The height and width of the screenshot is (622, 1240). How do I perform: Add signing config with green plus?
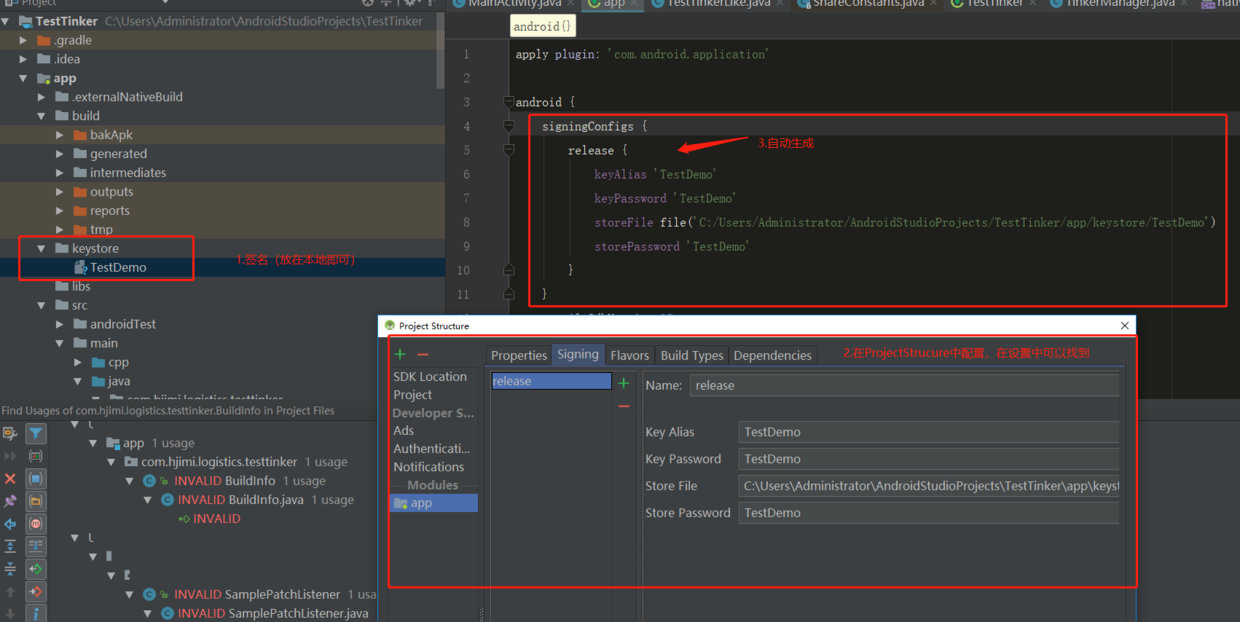pyautogui.click(x=624, y=383)
